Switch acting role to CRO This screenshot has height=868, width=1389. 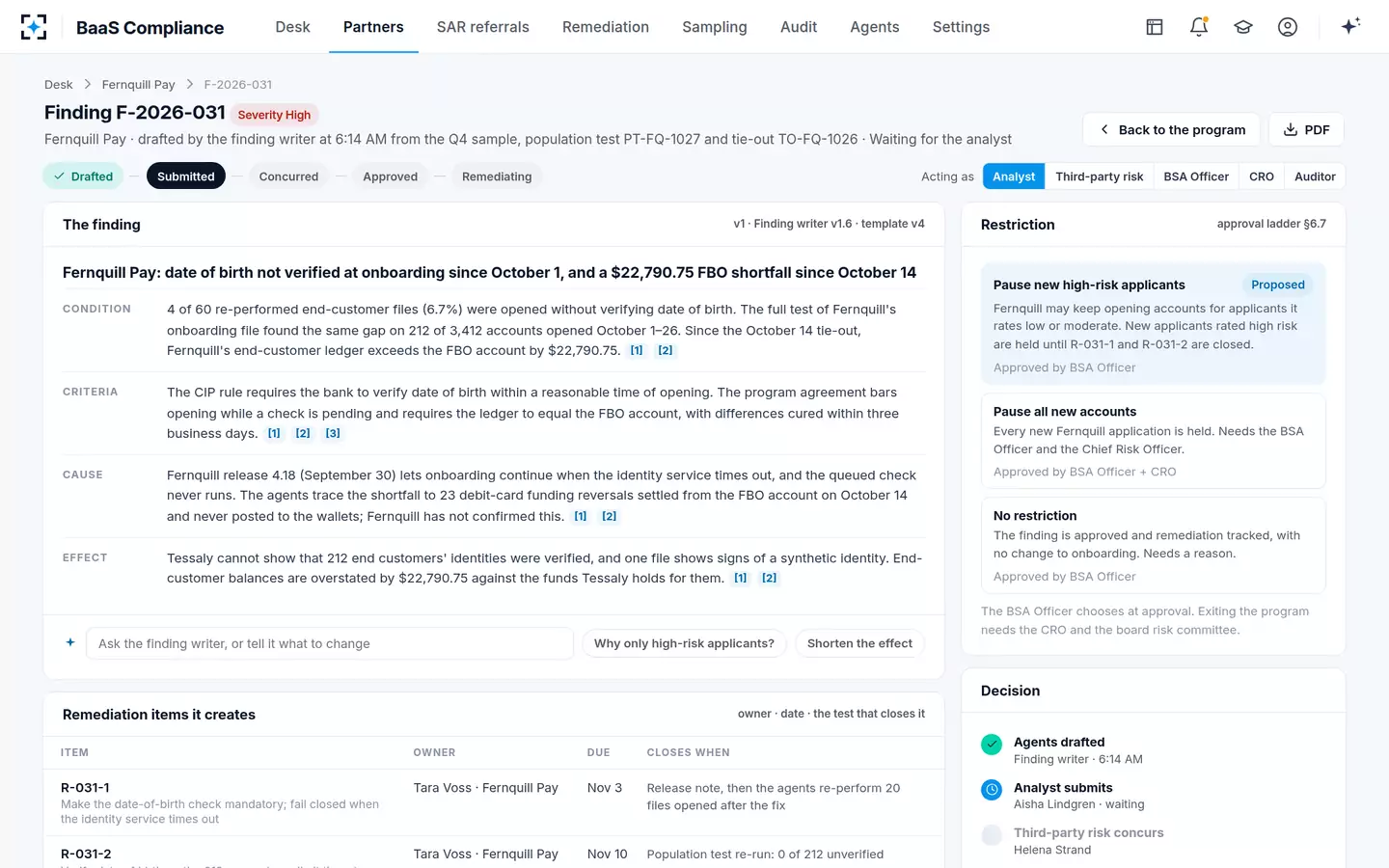1262,176
